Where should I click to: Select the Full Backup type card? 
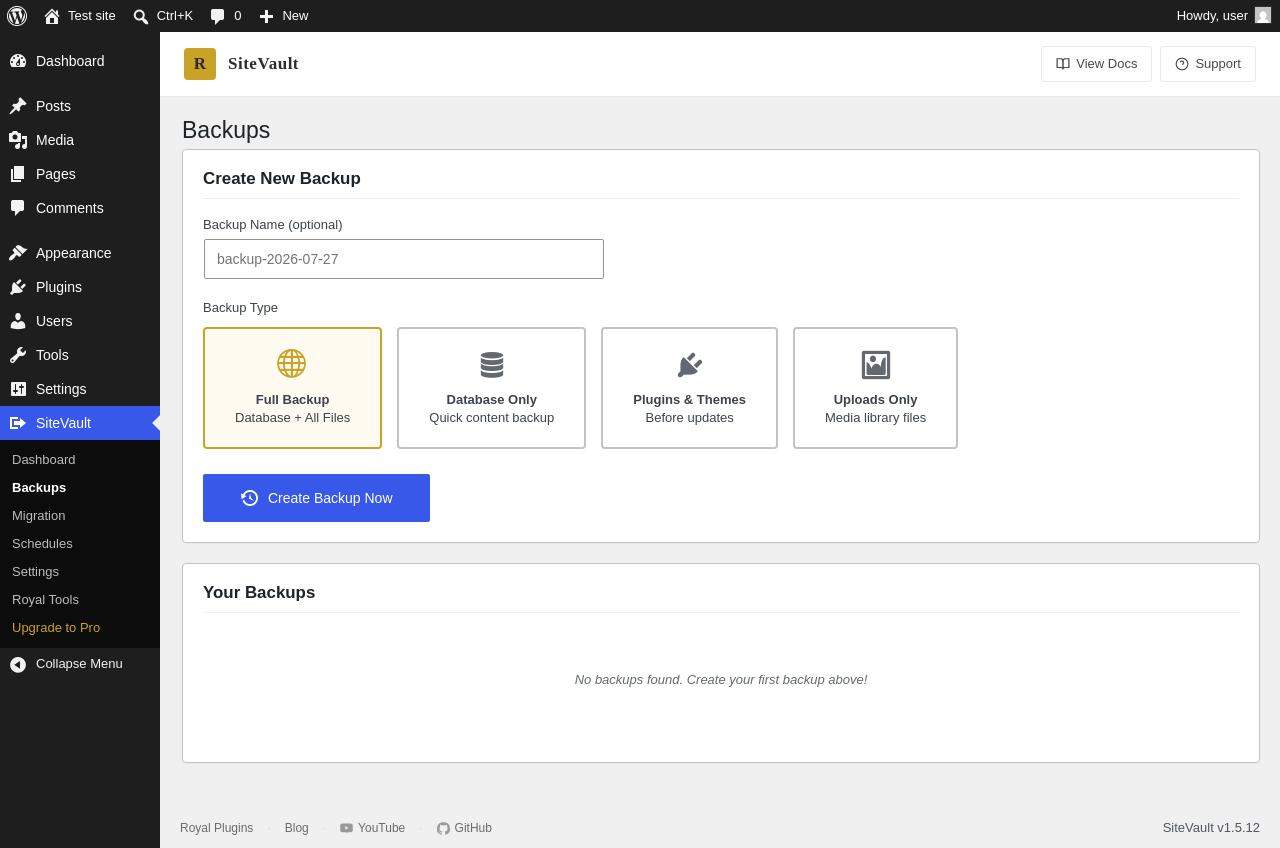point(292,388)
